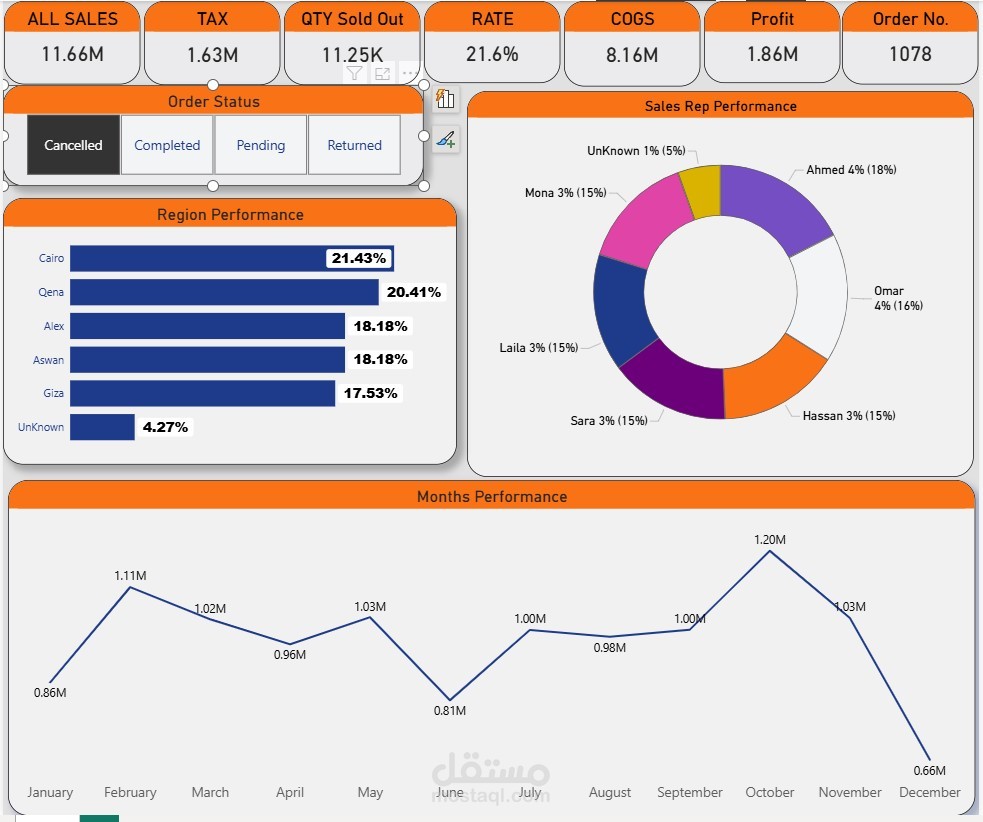The height and width of the screenshot is (822, 983).
Task: Grab the slicer's bottom-middle resize handle
Action: click(213, 186)
